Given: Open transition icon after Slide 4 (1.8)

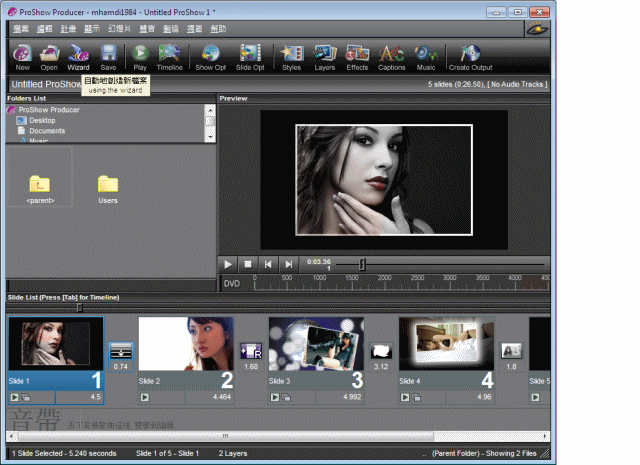Looking at the screenshot, I should [511, 351].
